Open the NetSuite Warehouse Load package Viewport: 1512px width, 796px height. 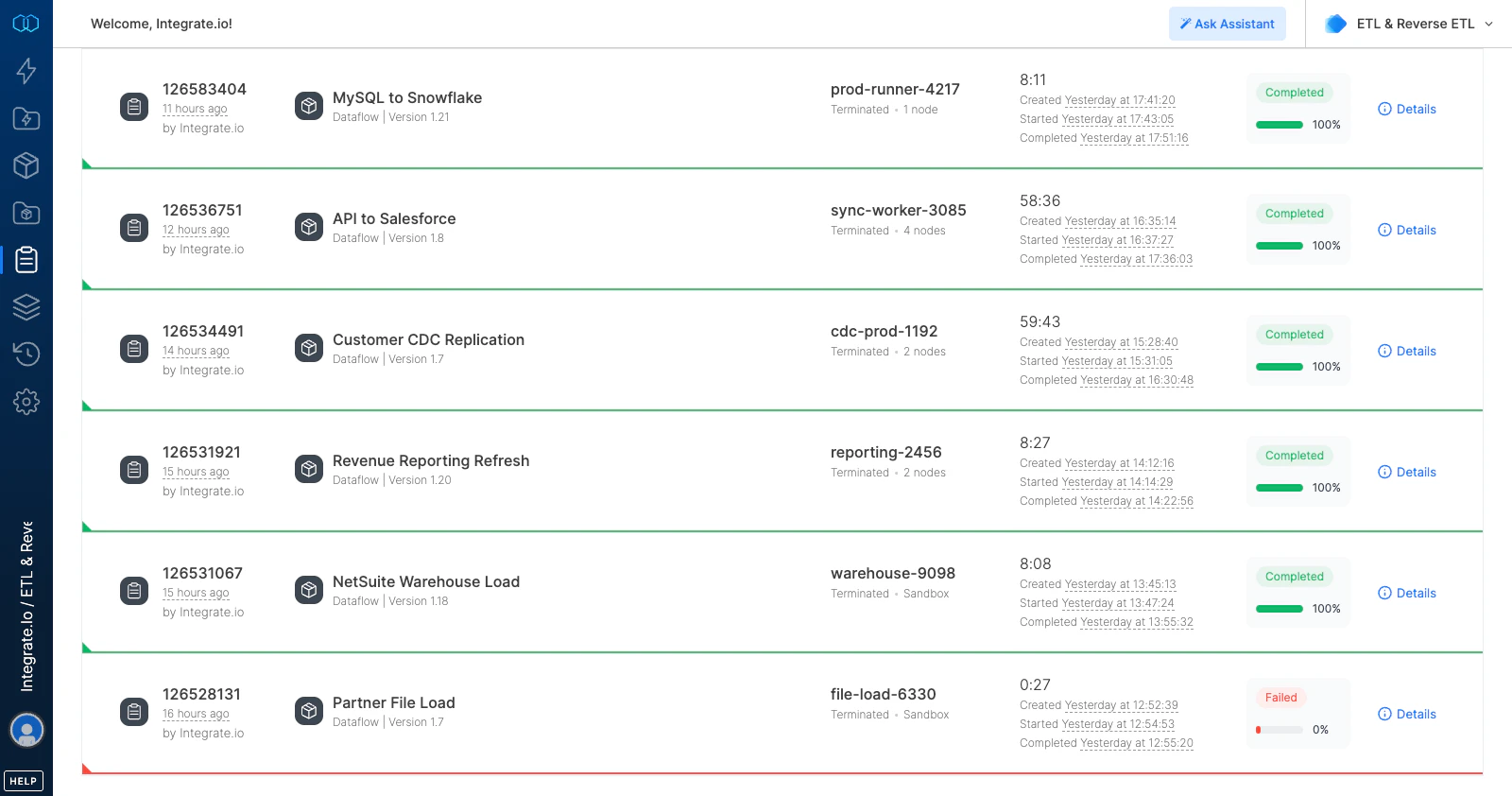pyautogui.click(x=426, y=581)
